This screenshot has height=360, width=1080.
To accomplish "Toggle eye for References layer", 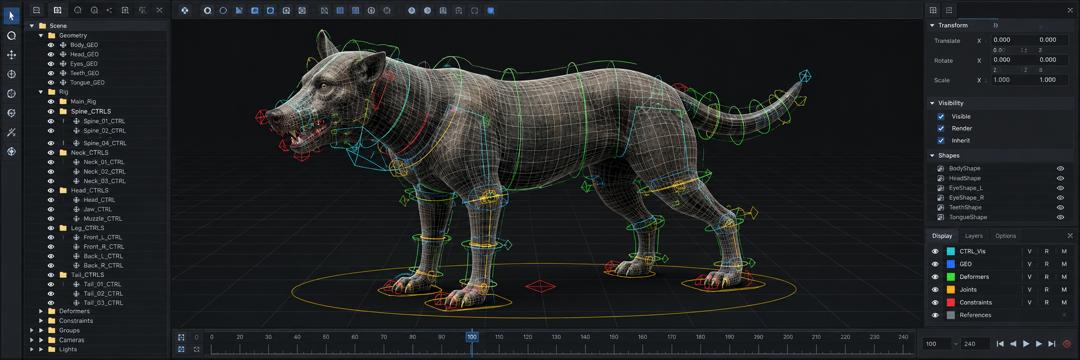I will [x=935, y=315].
